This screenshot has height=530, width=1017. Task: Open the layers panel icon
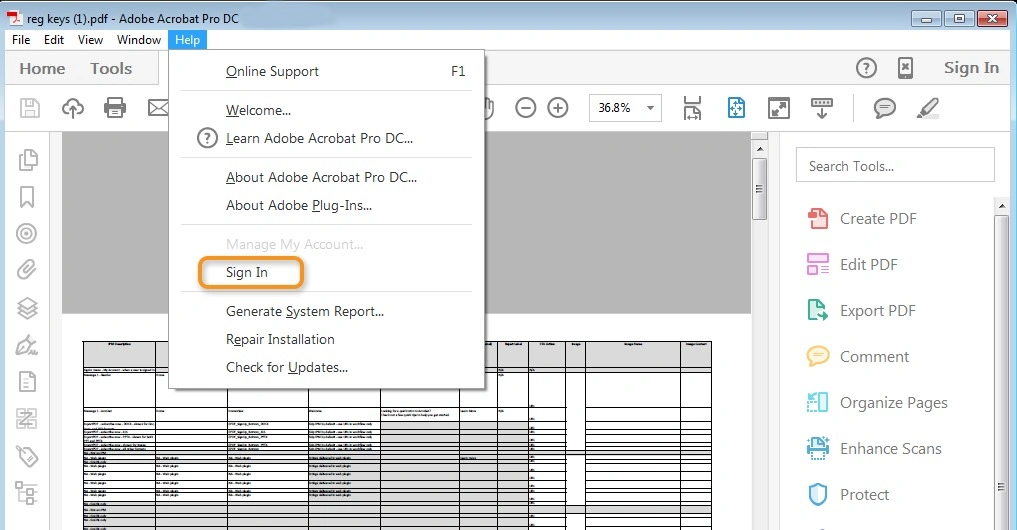click(27, 308)
